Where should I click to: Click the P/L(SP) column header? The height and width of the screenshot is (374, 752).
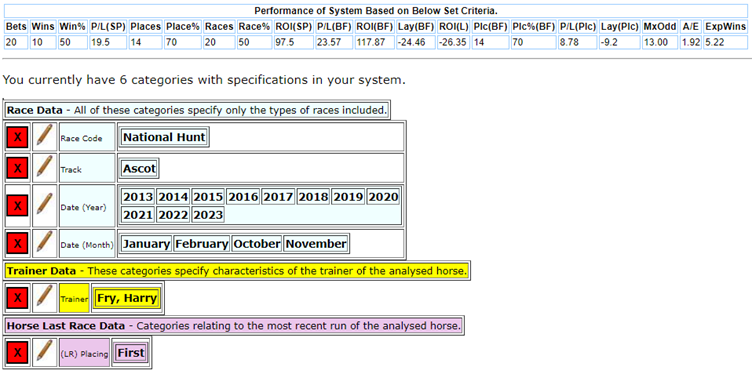click(x=108, y=26)
